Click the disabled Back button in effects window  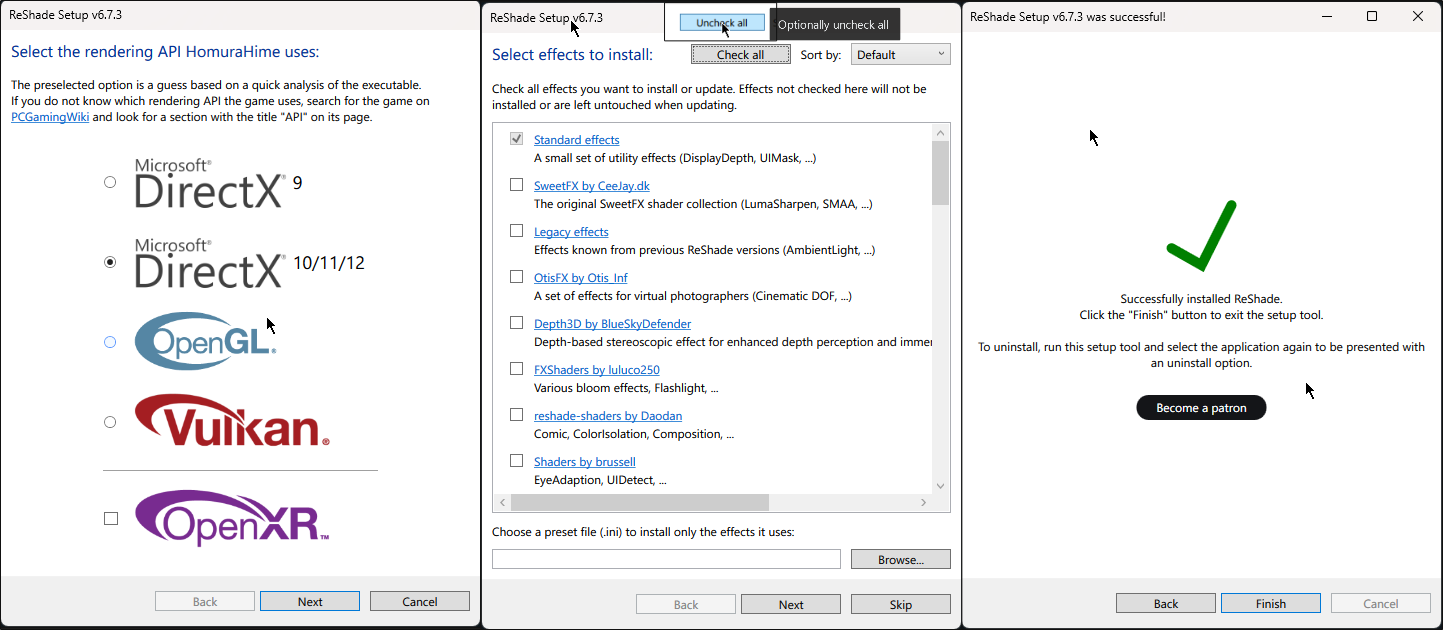pos(686,604)
